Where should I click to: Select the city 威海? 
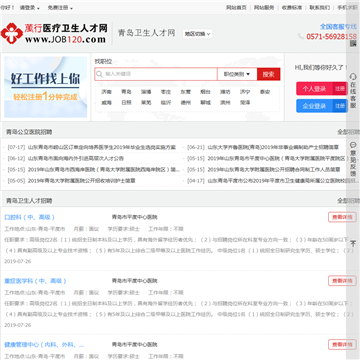point(107,103)
